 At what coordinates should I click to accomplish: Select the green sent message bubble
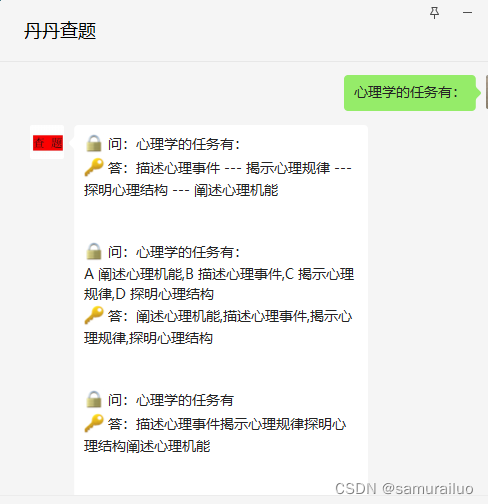click(x=410, y=93)
